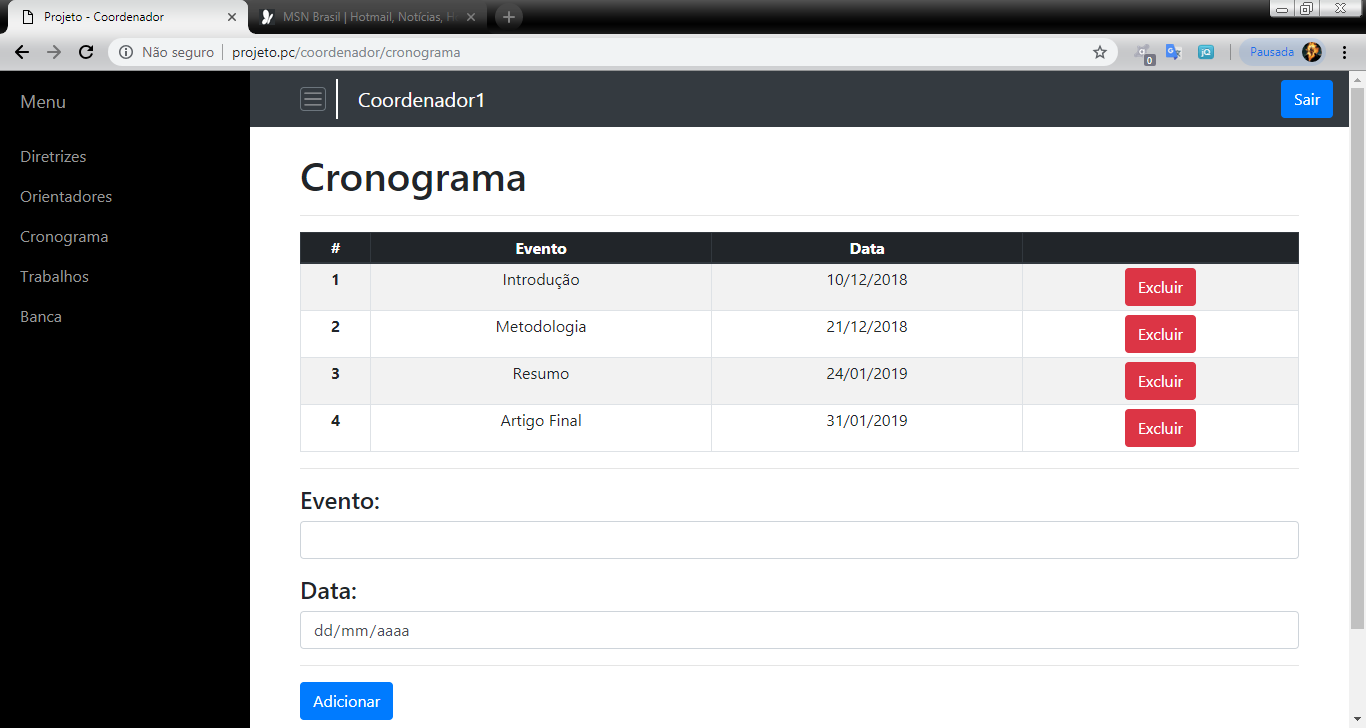Open a new browser tab
The height and width of the screenshot is (728, 1366).
tap(509, 17)
